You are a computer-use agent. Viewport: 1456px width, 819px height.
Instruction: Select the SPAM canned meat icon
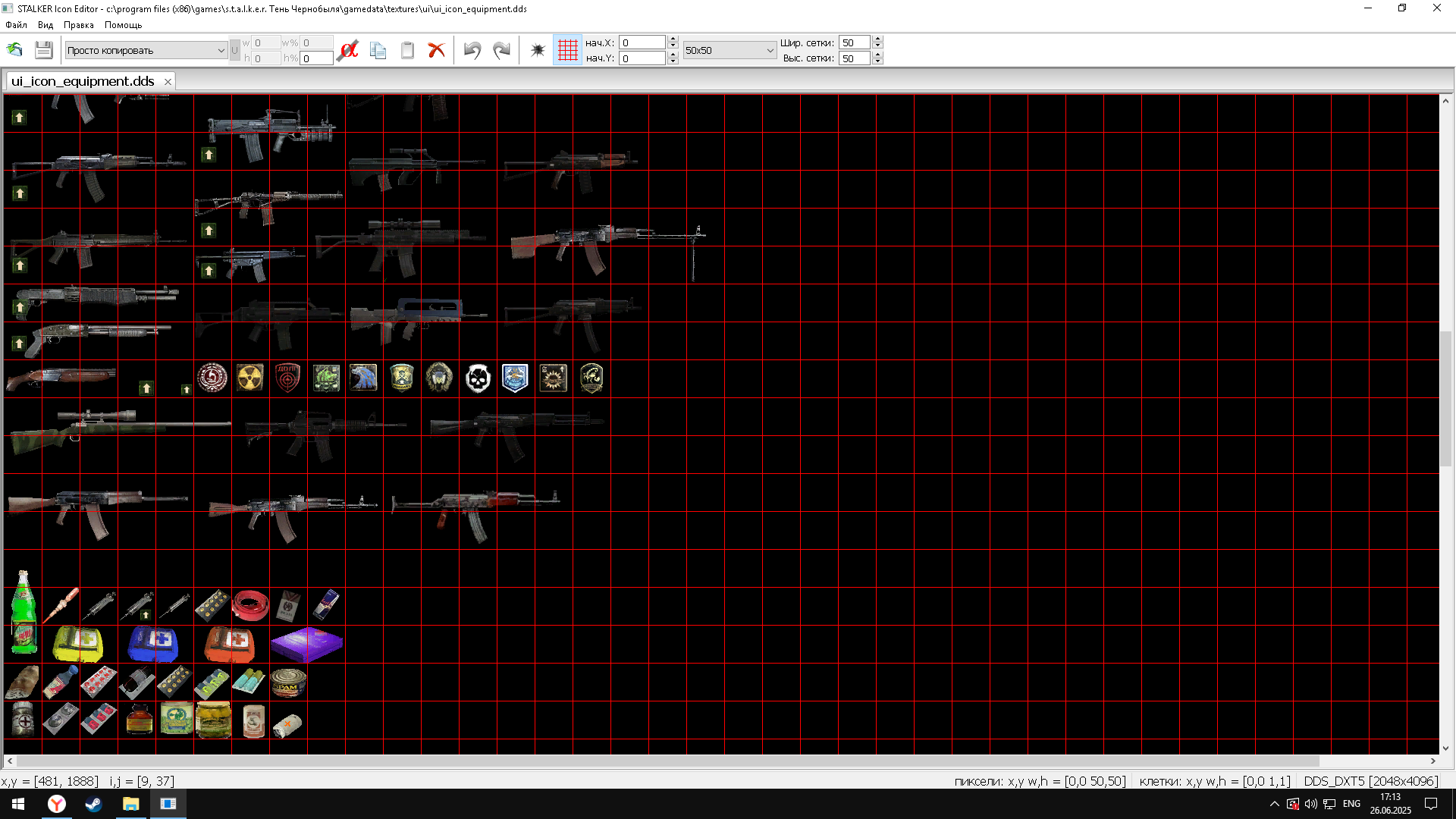[x=288, y=682]
